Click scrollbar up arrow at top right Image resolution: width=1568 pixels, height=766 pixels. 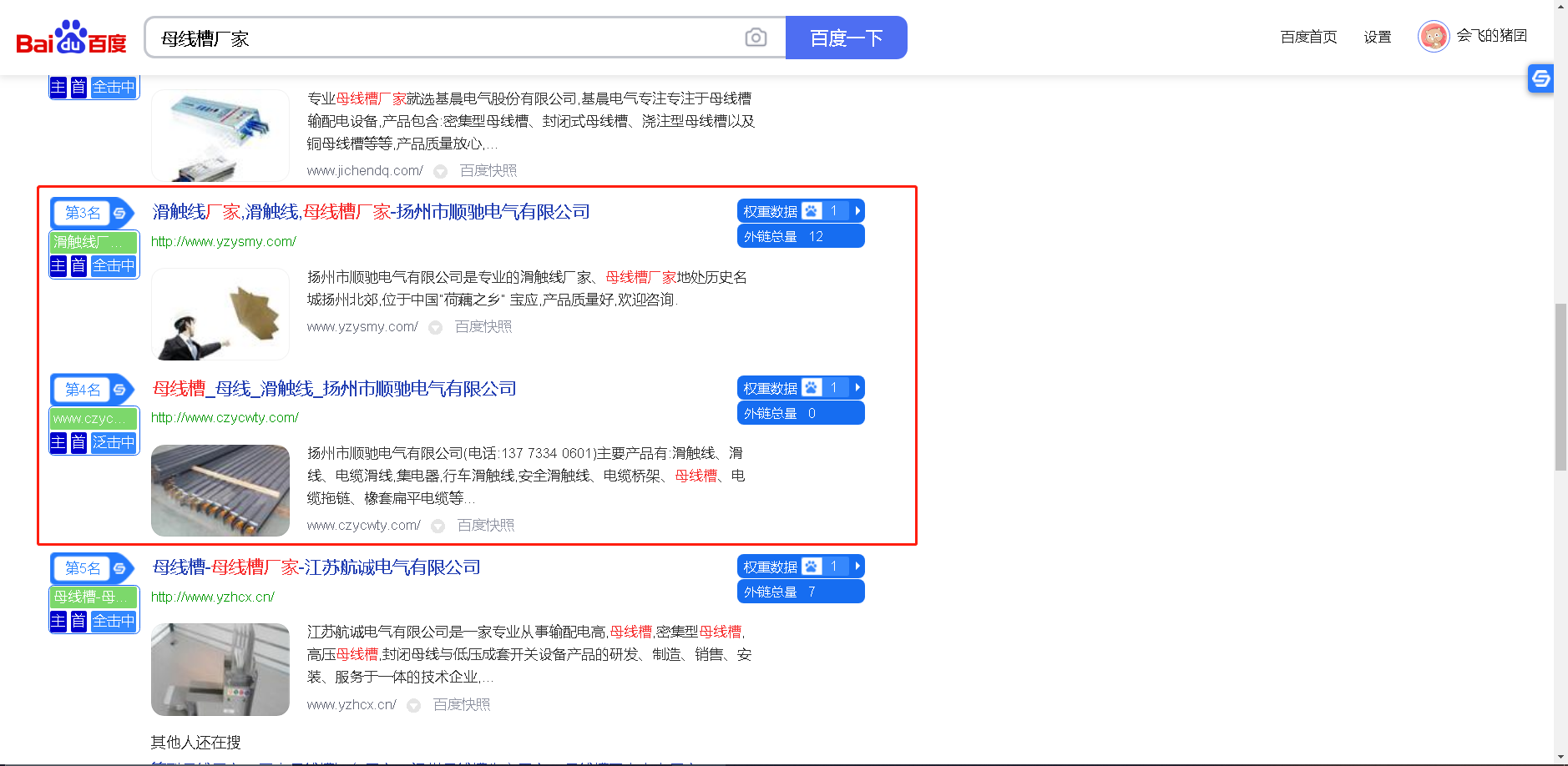(x=1560, y=6)
